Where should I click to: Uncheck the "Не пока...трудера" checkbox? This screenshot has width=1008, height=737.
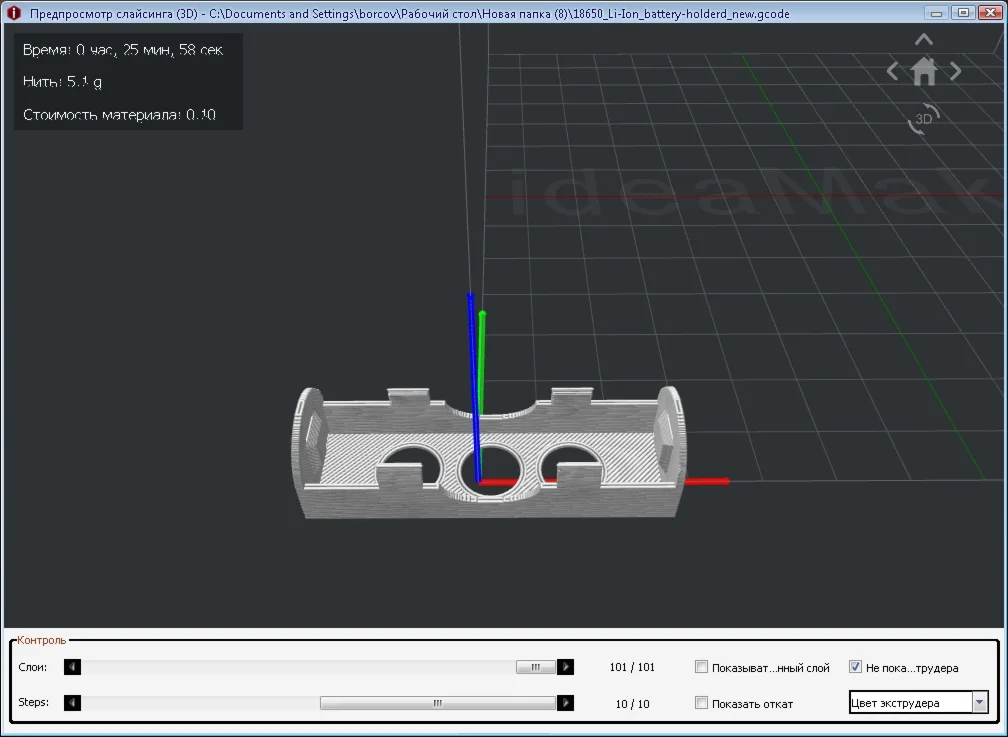(856, 667)
